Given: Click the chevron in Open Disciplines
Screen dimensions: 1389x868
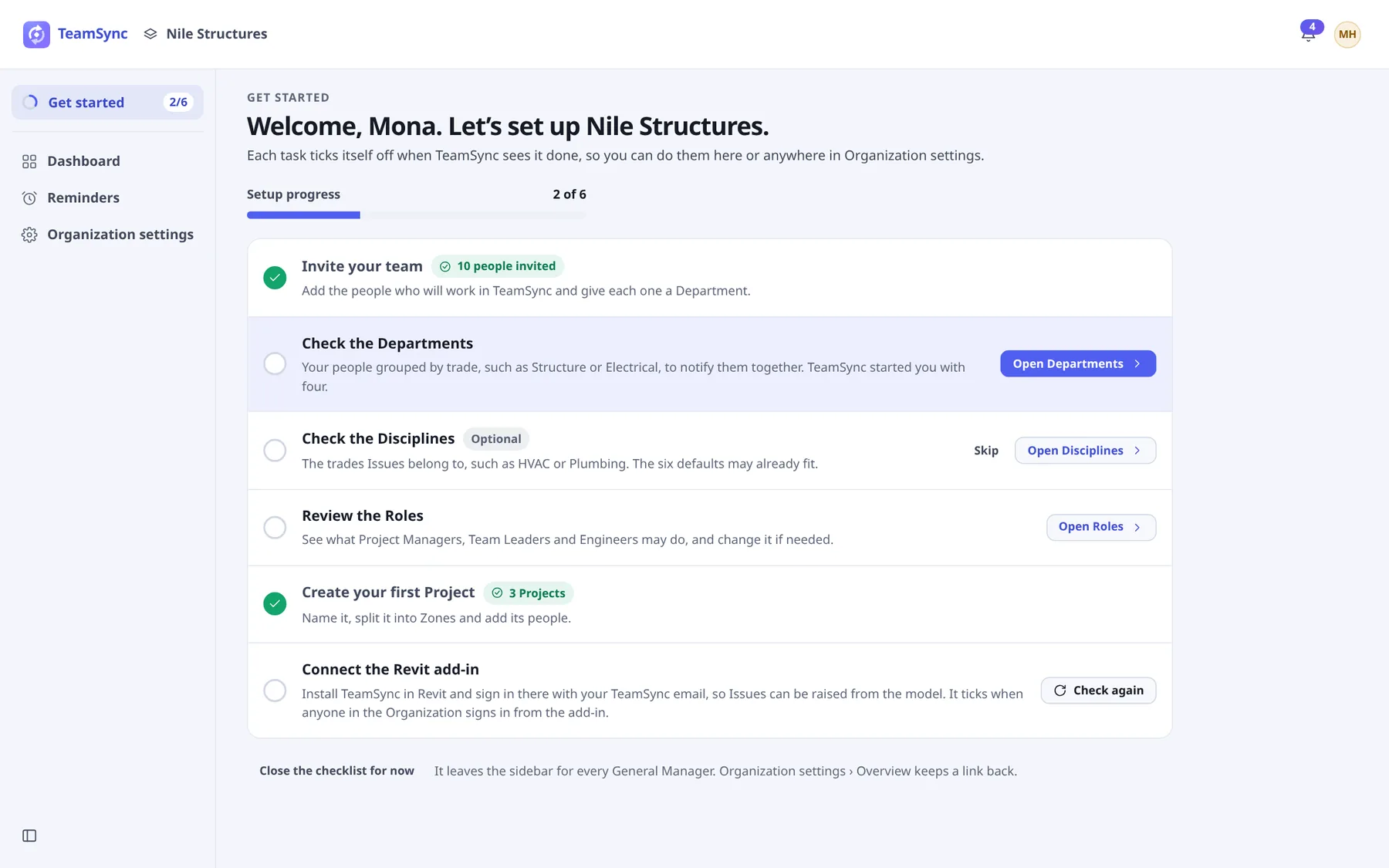Looking at the screenshot, I should point(1137,451).
